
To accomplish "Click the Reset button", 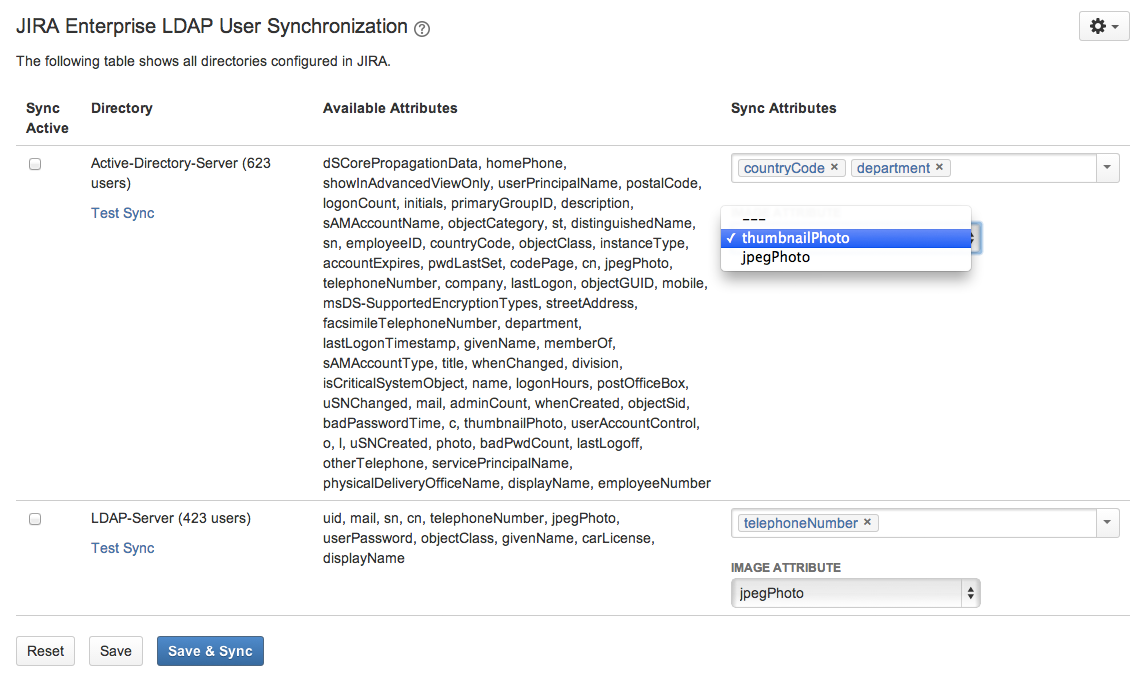I will pyautogui.click(x=45, y=651).
